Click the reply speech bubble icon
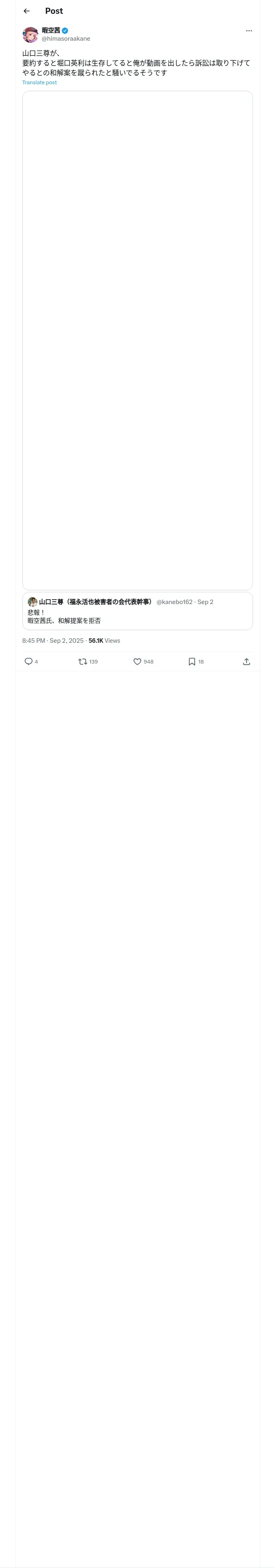 click(x=28, y=661)
